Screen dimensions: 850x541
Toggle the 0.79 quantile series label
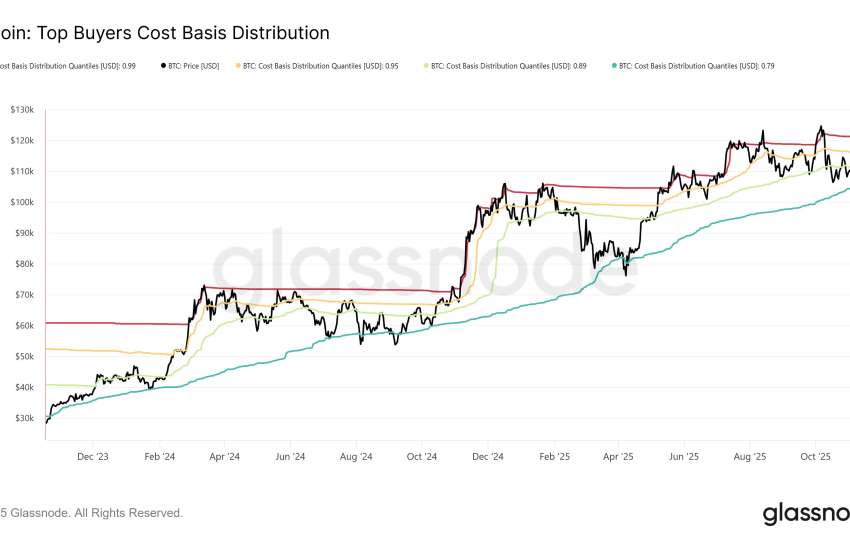(x=697, y=66)
